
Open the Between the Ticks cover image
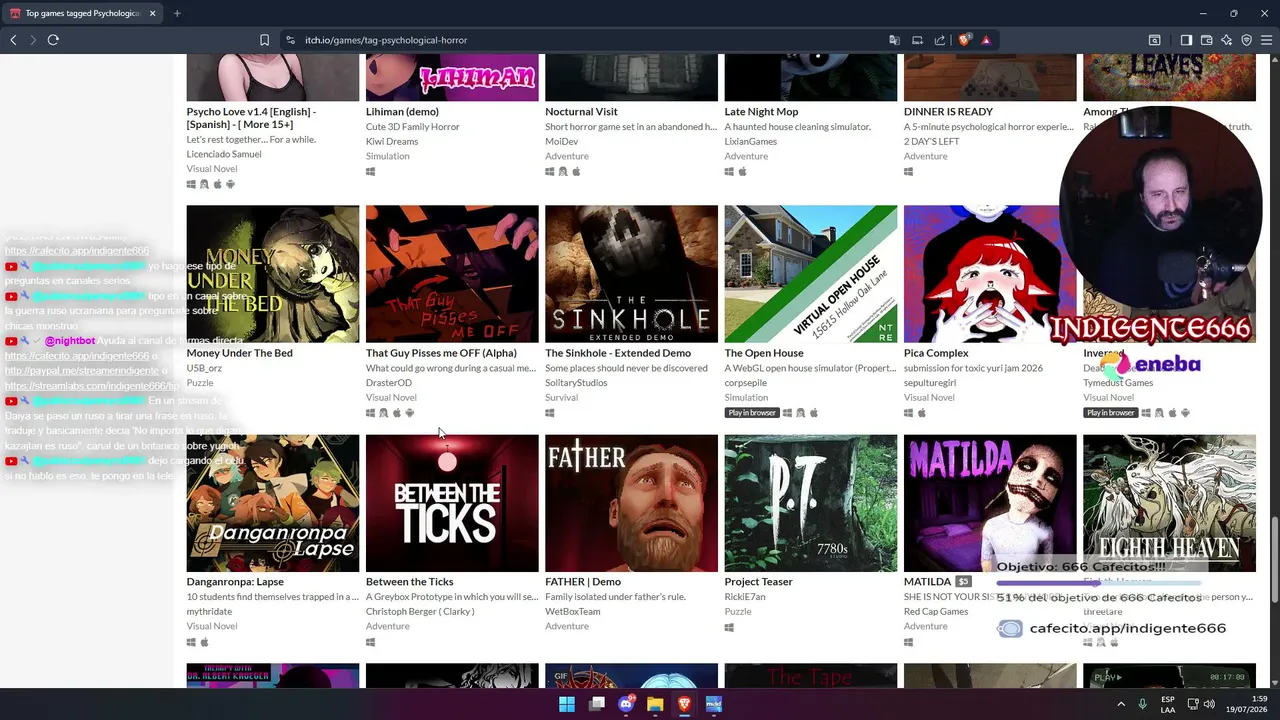coord(452,503)
